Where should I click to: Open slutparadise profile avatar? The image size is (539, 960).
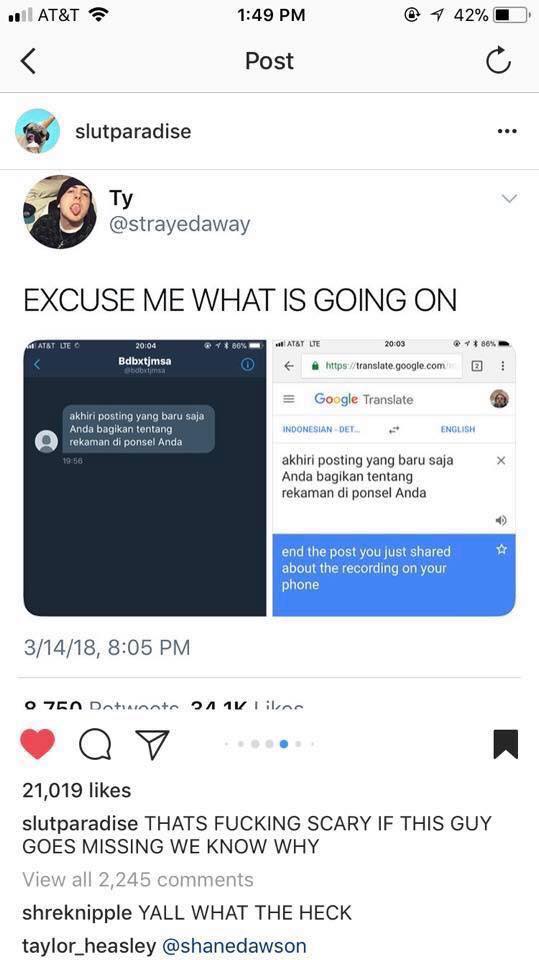pos(37,131)
